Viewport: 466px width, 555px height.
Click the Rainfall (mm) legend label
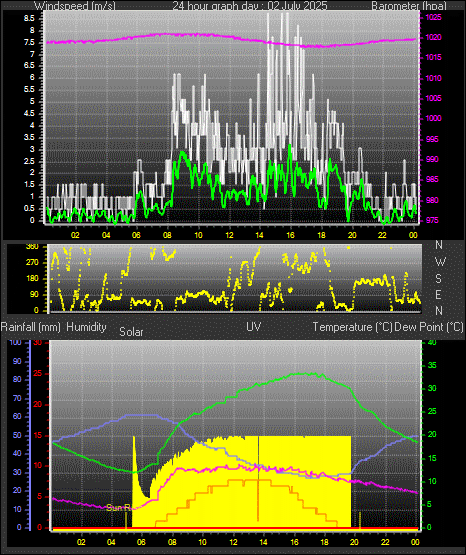31,327
